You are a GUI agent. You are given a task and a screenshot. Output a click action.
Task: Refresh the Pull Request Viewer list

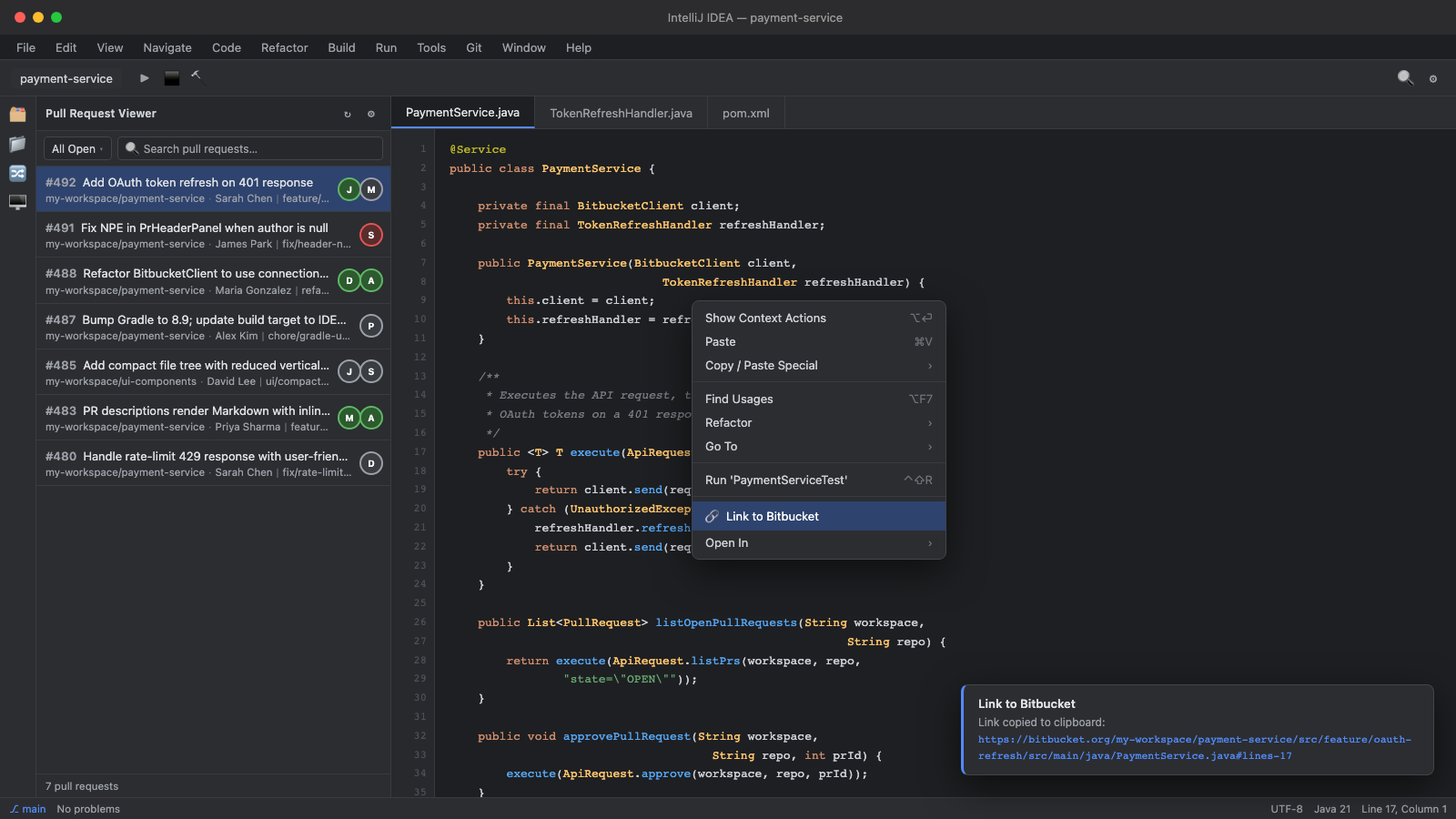(x=348, y=114)
